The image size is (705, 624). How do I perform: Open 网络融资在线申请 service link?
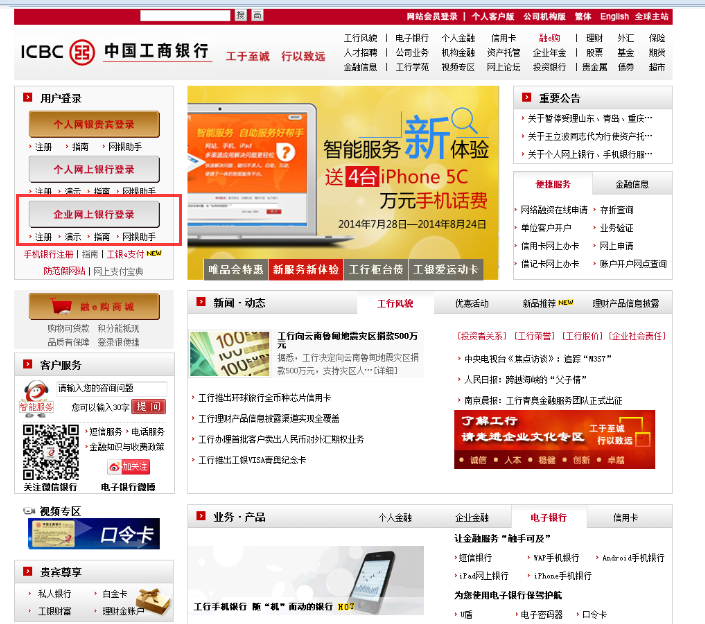[554, 210]
